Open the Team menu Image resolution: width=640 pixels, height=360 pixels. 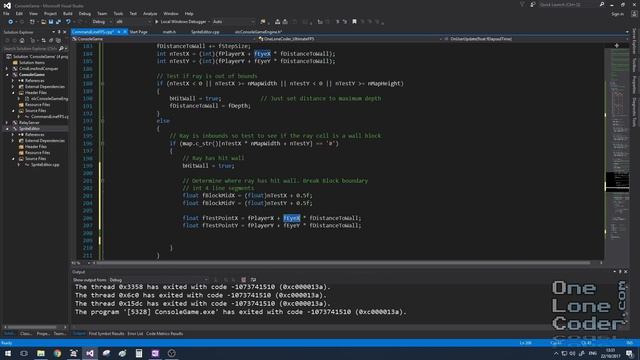point(102,13)
